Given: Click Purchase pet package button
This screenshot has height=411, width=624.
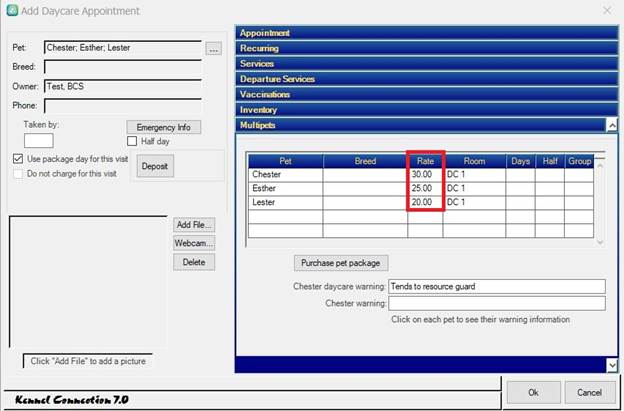Looking at the screenshot, I should pyautogui.click(x=339, y=263).
